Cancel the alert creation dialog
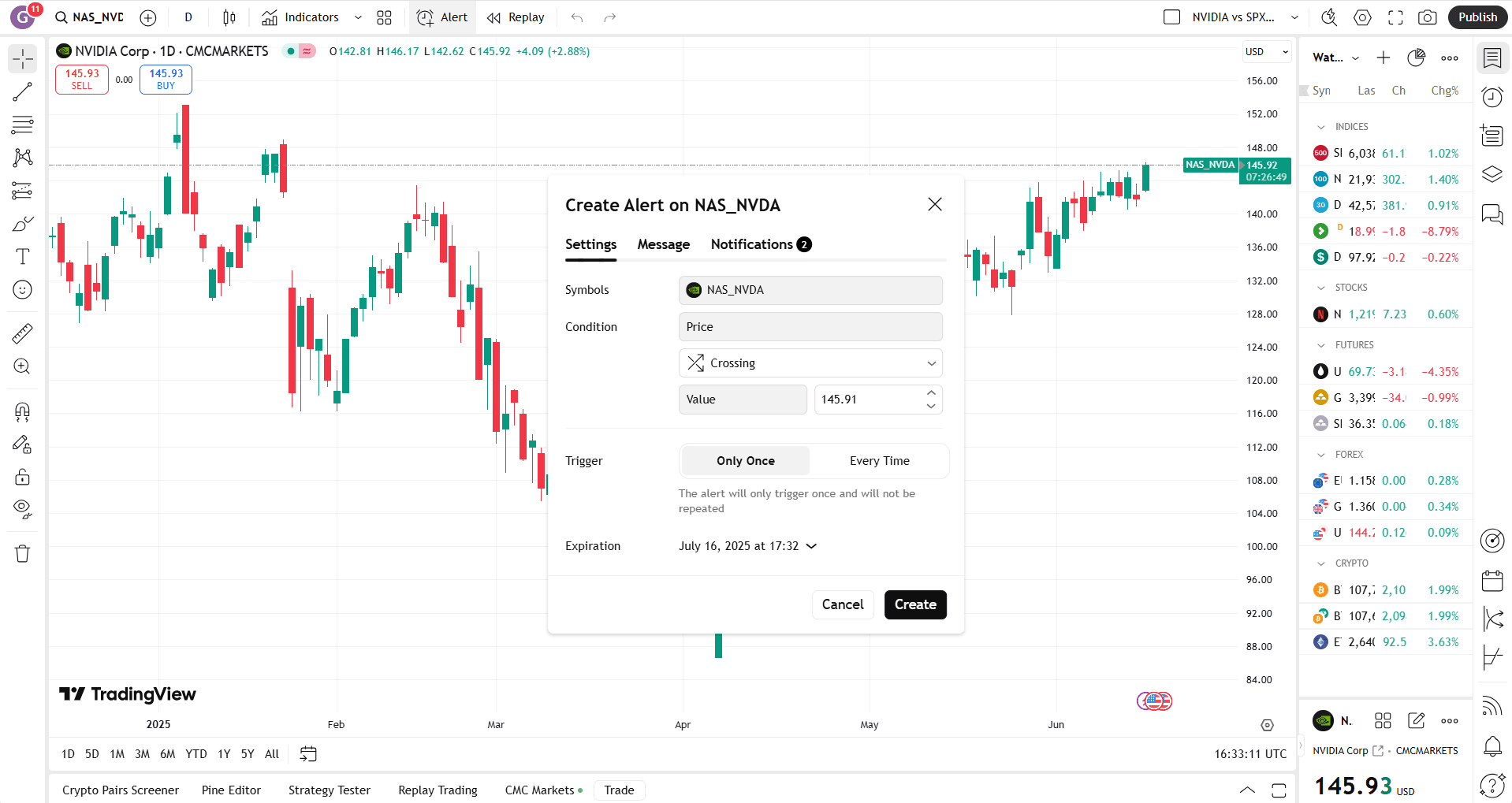 pyautogui.click(x=842, y=604)
